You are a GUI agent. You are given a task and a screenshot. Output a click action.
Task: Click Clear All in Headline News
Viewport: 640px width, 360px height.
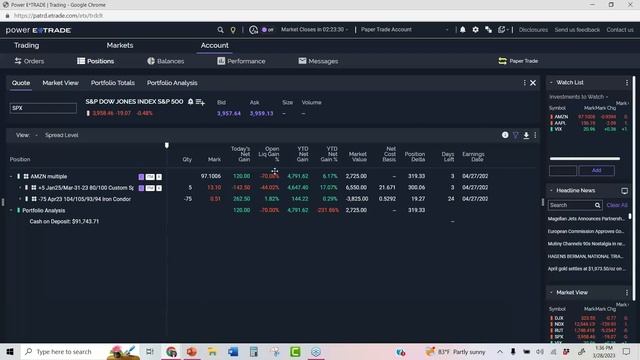(617, 205)
